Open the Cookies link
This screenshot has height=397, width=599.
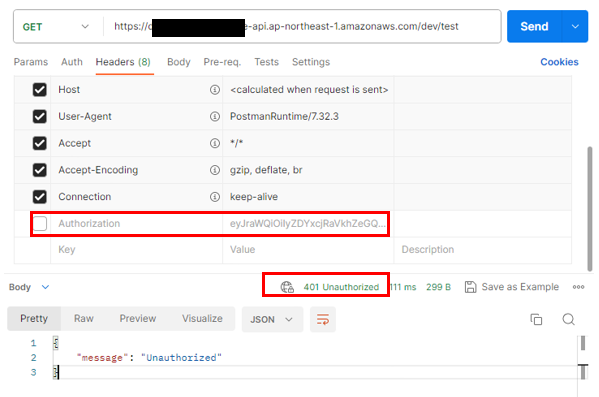pyautogui.click(x=559, y=62)
